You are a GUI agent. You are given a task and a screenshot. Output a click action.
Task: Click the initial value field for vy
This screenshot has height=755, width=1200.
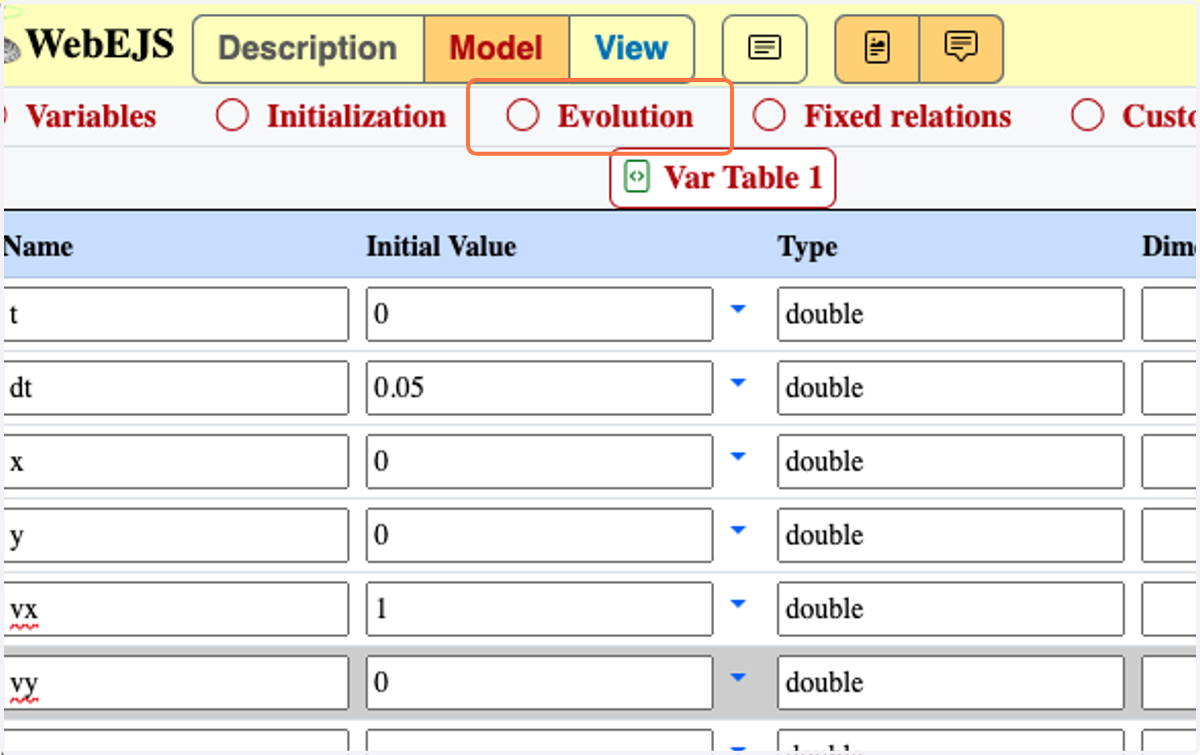[x=540, y=682]
